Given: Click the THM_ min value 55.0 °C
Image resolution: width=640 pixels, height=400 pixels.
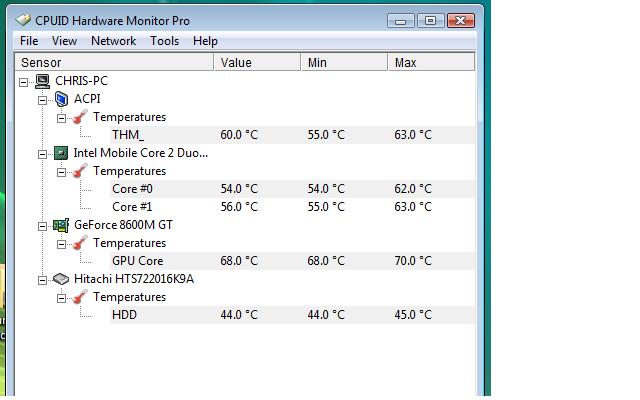Looking at the screenshot, I should click(x=326, y=135).
